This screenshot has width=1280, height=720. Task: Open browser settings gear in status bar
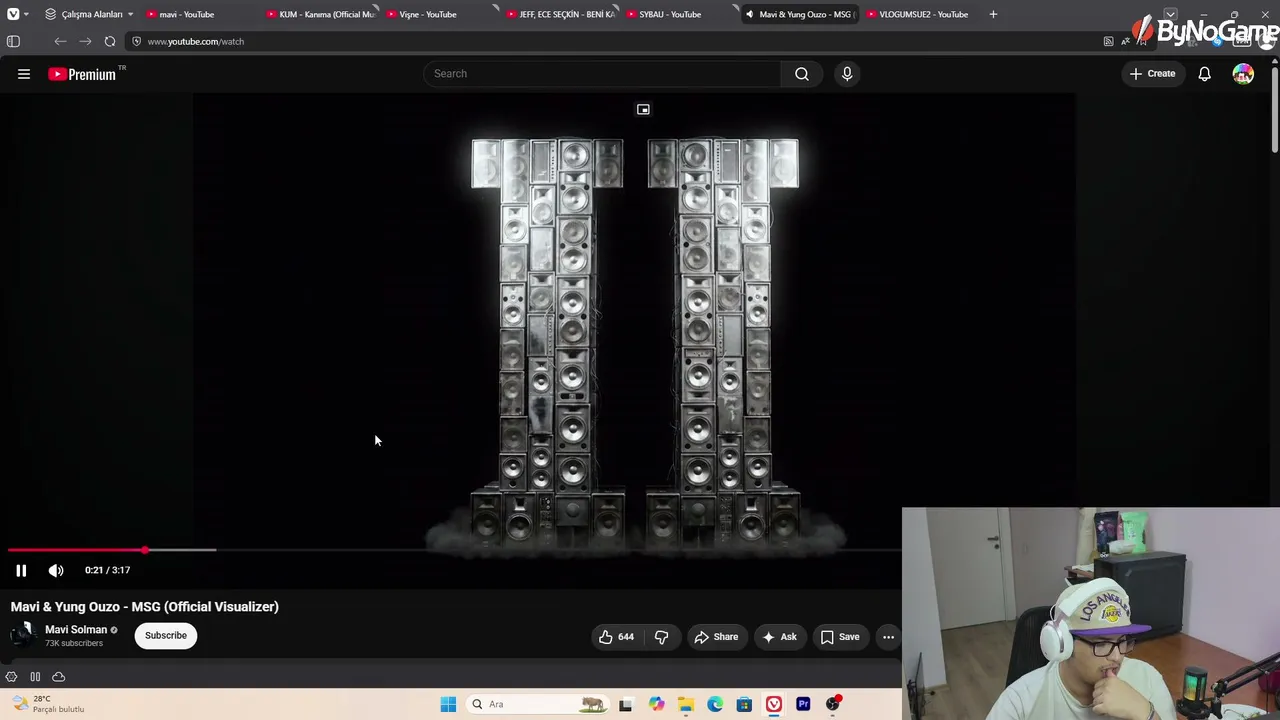pos(11,677)
